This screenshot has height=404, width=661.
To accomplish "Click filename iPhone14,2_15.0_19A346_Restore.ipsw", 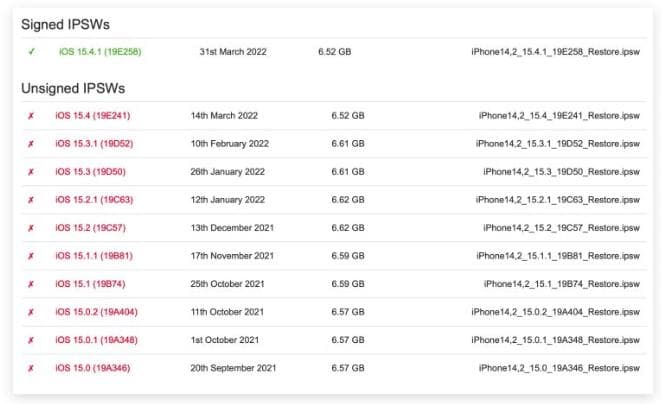I will [559, 368].
